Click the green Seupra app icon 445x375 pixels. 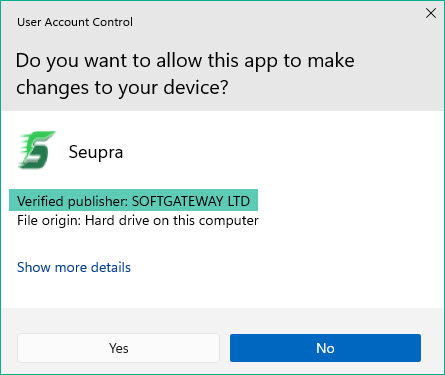[x=36, y=150]
